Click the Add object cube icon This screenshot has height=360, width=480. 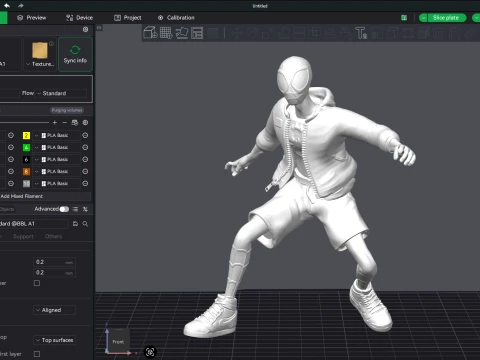click(150, 33)
